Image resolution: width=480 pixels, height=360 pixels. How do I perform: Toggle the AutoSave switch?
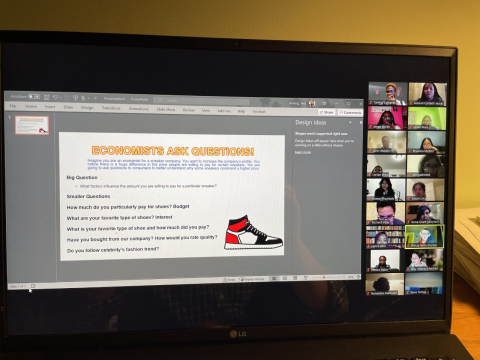pos(34,97)
